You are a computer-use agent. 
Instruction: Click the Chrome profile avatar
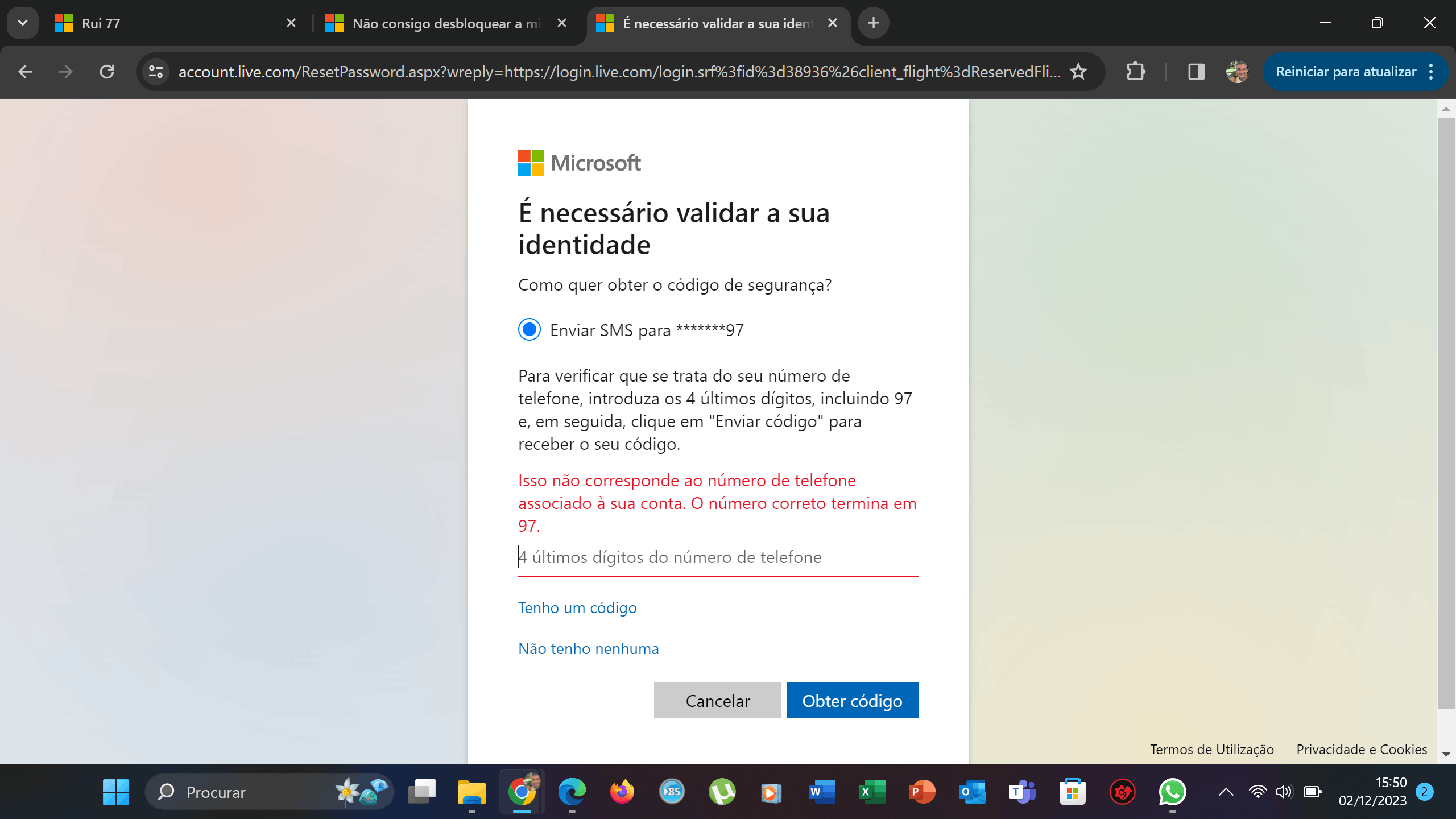click(1237, 72)
